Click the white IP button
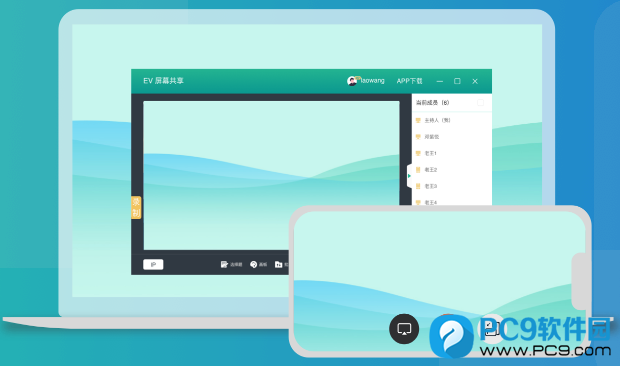Viewport: 620px width, 366px height. [x=153, y=264]
